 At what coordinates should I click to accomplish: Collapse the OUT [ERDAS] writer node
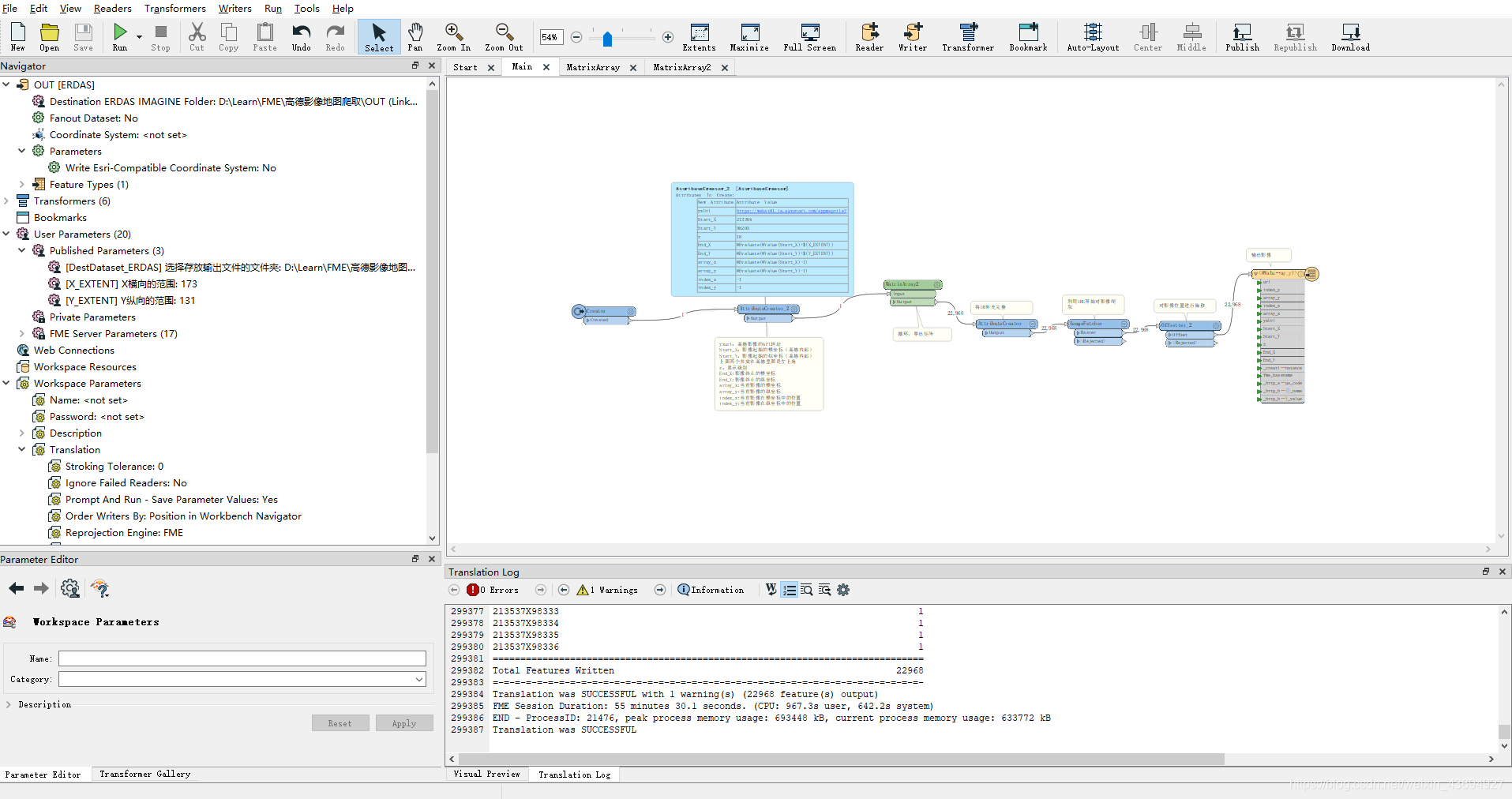6,84
